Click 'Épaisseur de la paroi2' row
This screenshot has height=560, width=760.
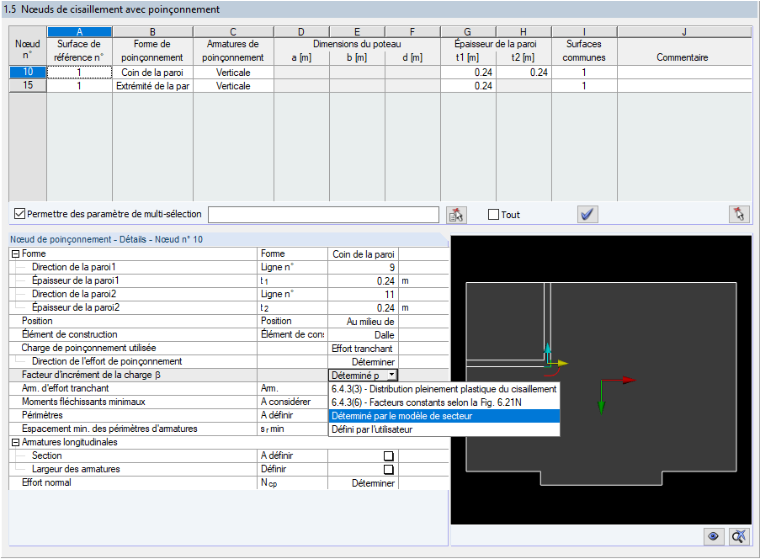(x=229, y=308)
